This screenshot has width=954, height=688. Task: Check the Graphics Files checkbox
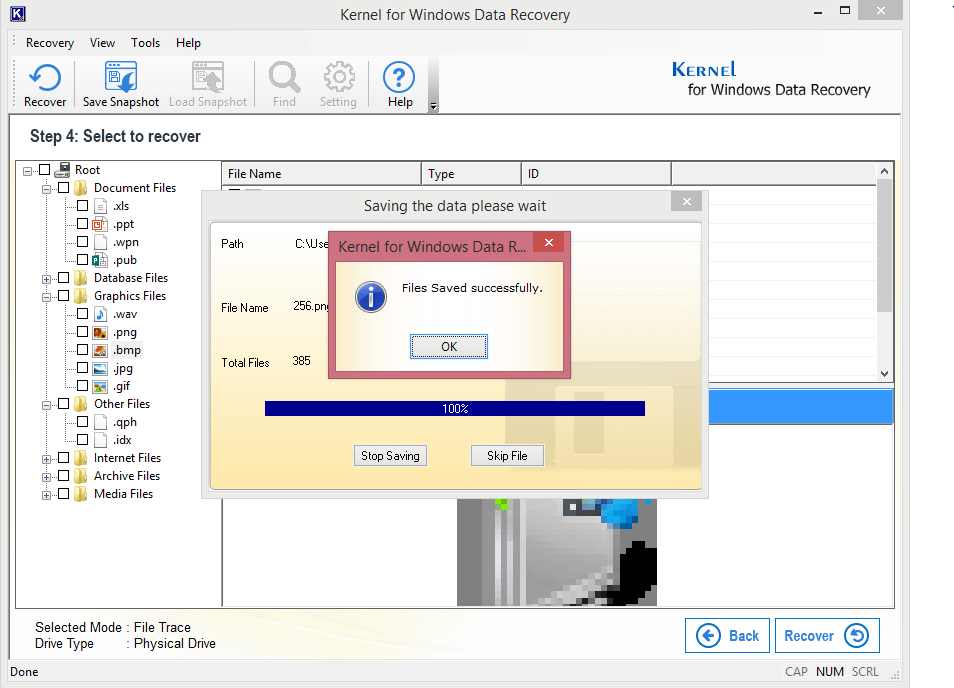pos(63,296)
